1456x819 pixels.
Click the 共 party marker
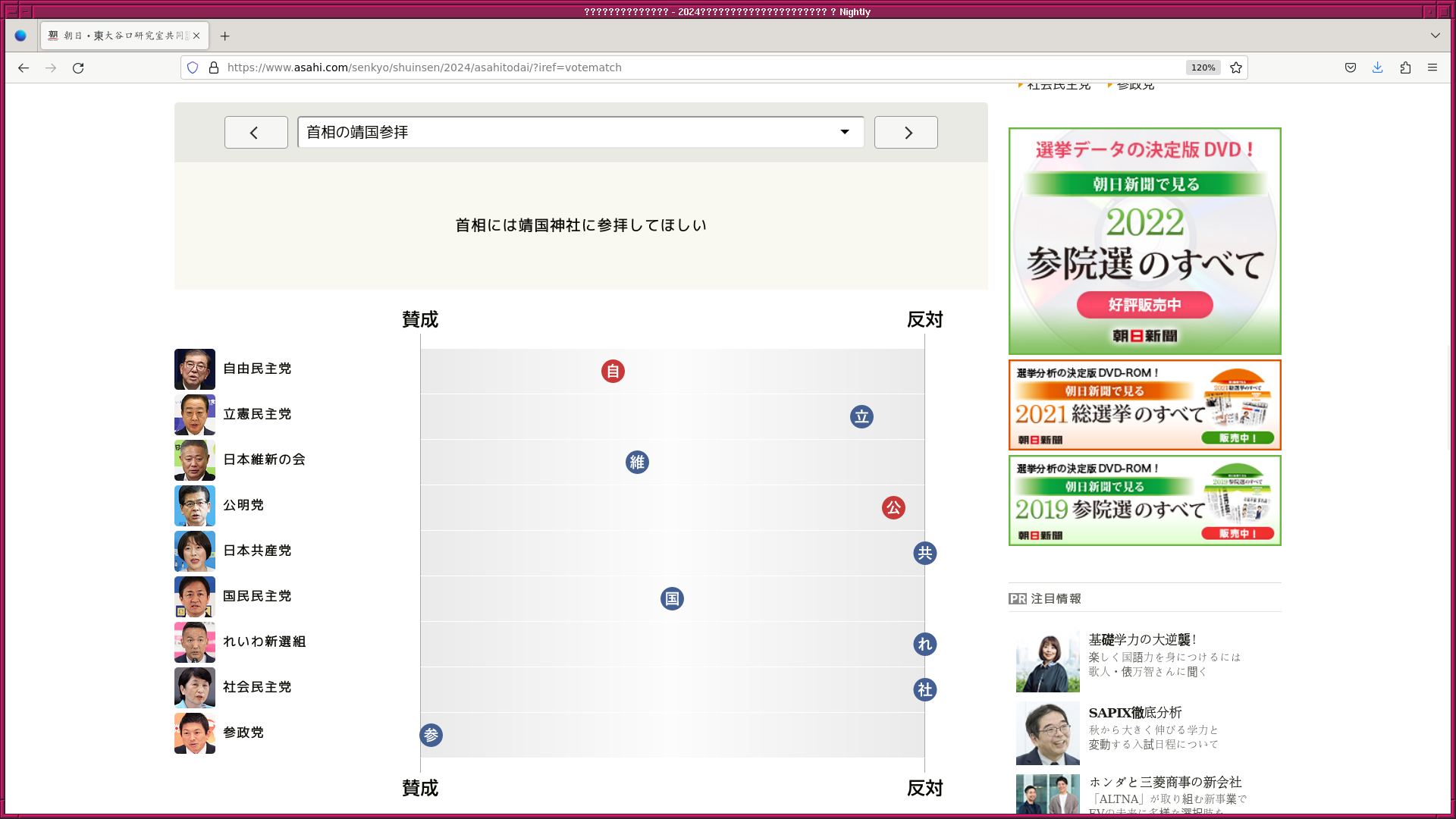[x=925, y=554]
